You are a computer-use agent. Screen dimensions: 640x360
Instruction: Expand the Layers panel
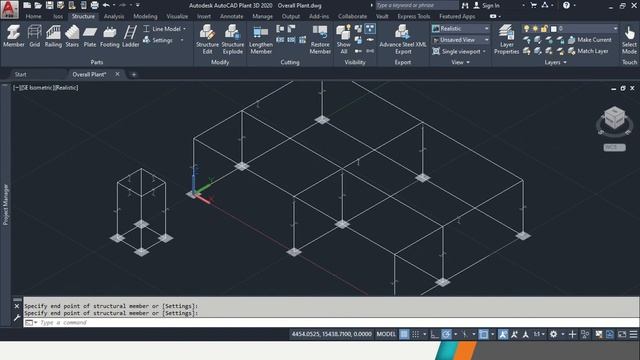point(556,62)
